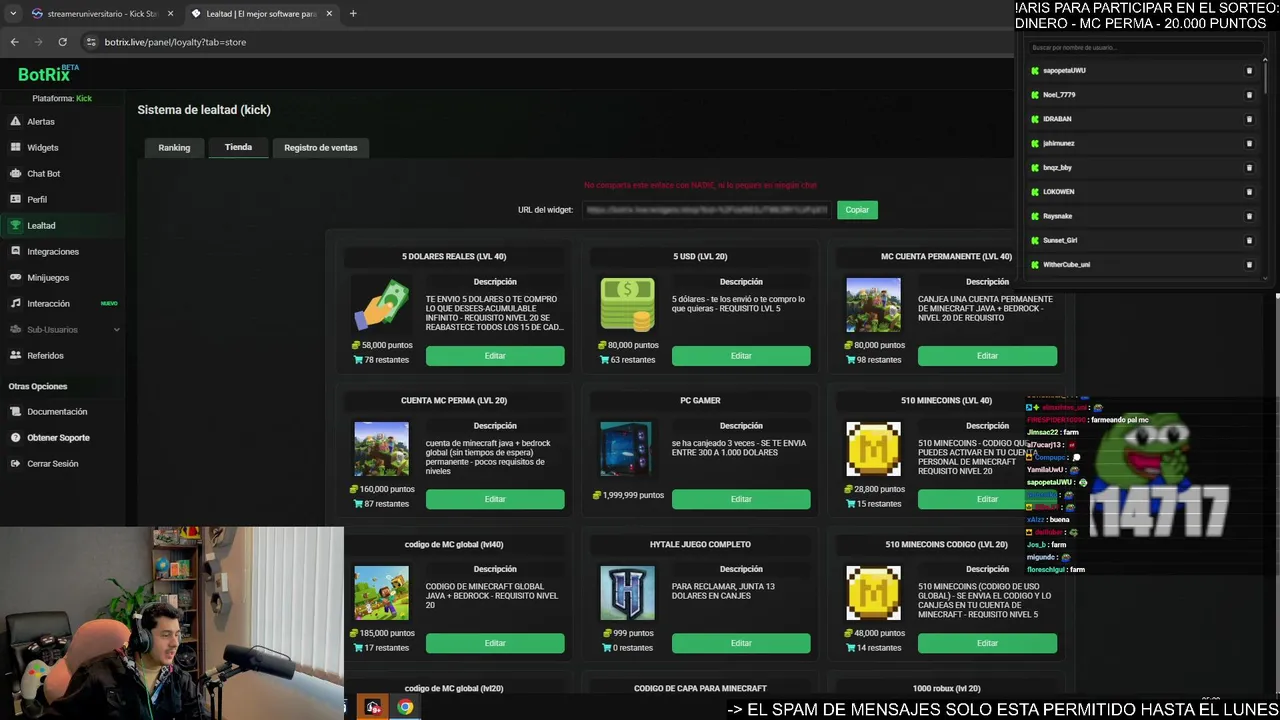
Task: Remove LOKOWEN via its trash icon
Action: click(x=1249, y=192)
